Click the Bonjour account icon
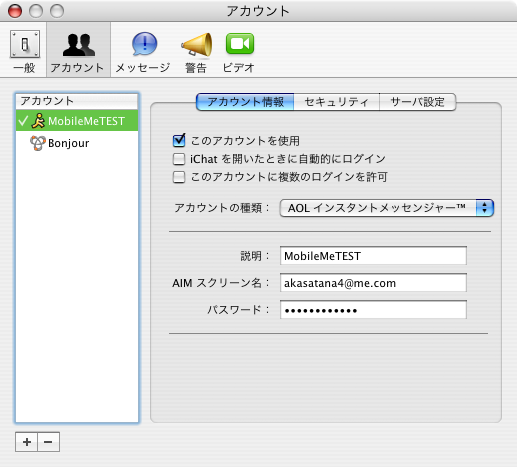 pyautogui.click(x=38, y=143)
